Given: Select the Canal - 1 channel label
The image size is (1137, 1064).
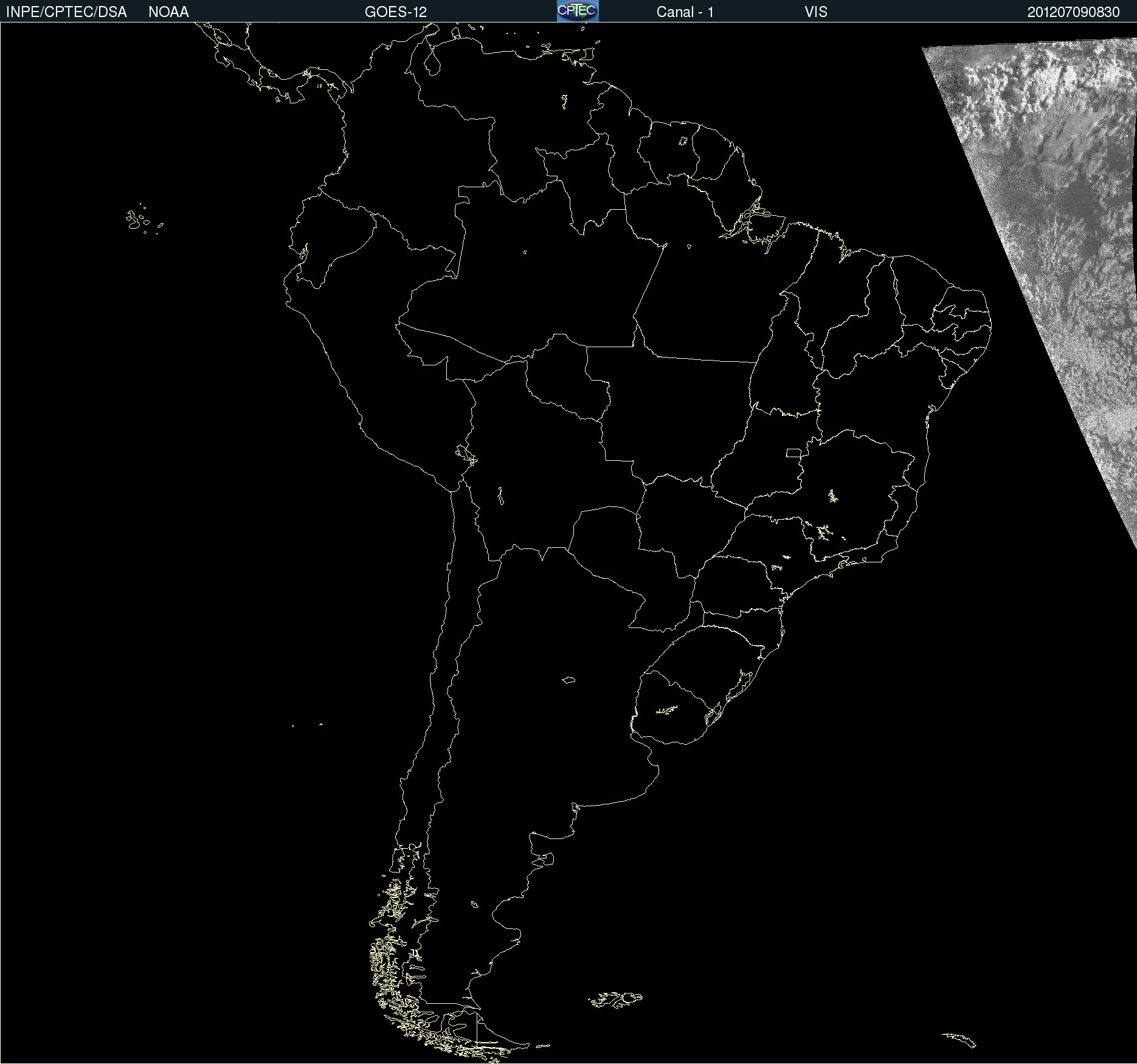Looking at the screenshot, I should tap(685, 12).
